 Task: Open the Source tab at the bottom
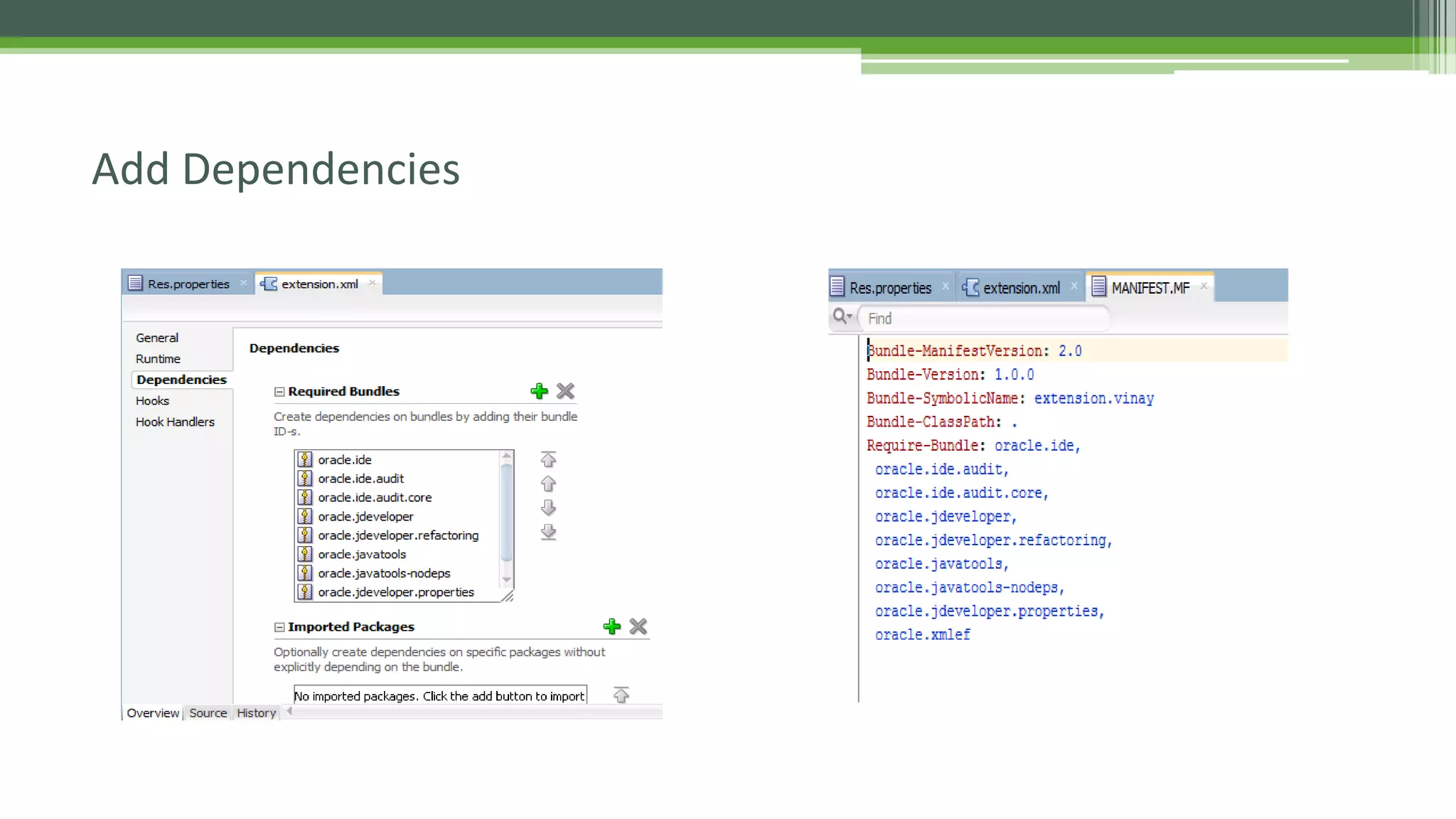[x=208, y=712]
